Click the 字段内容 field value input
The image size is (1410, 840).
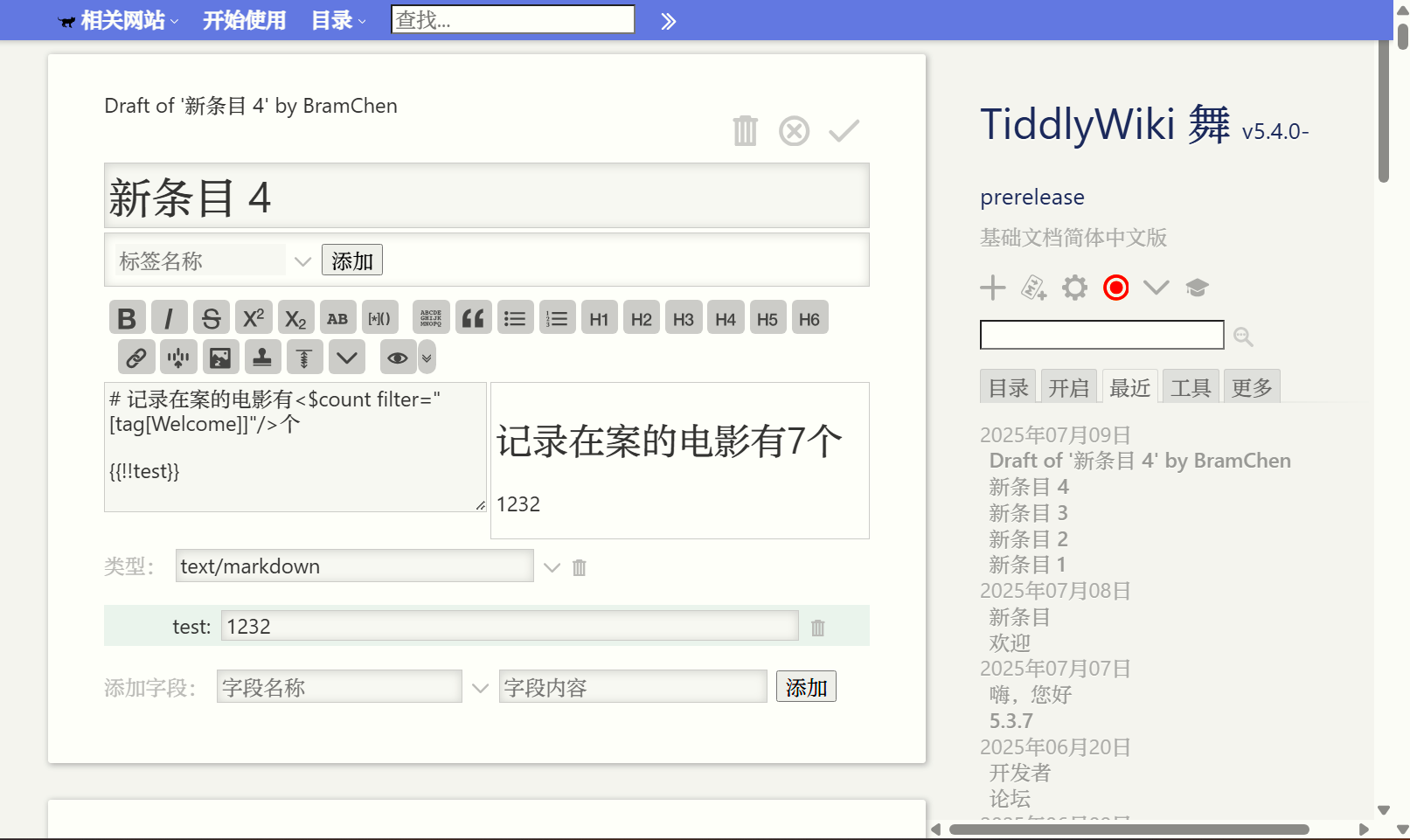tap(633, 686)
